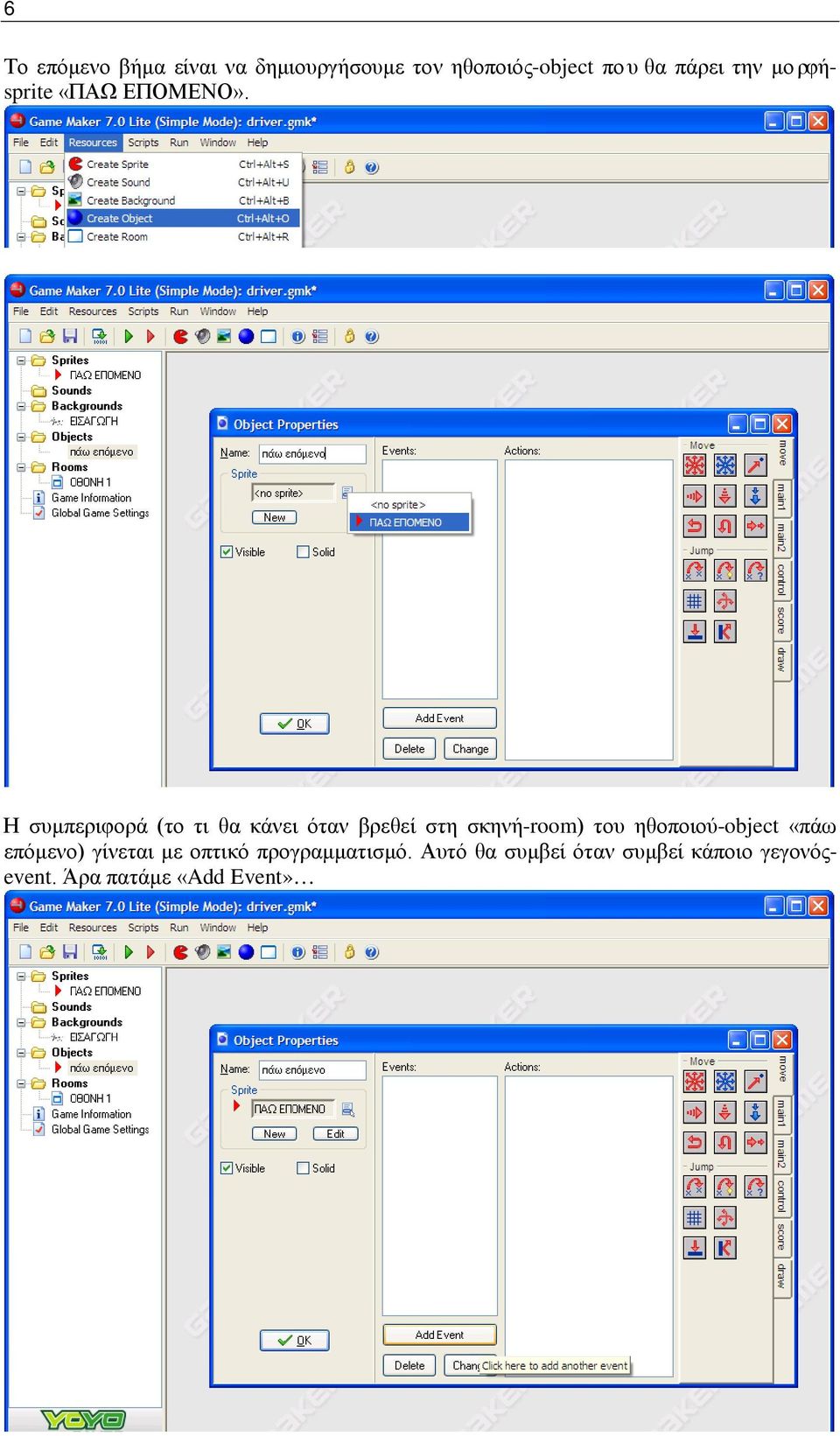Select Move Towards action in the sprite-list dialog
Viewport: 840px width, 1436px height.
756,466
